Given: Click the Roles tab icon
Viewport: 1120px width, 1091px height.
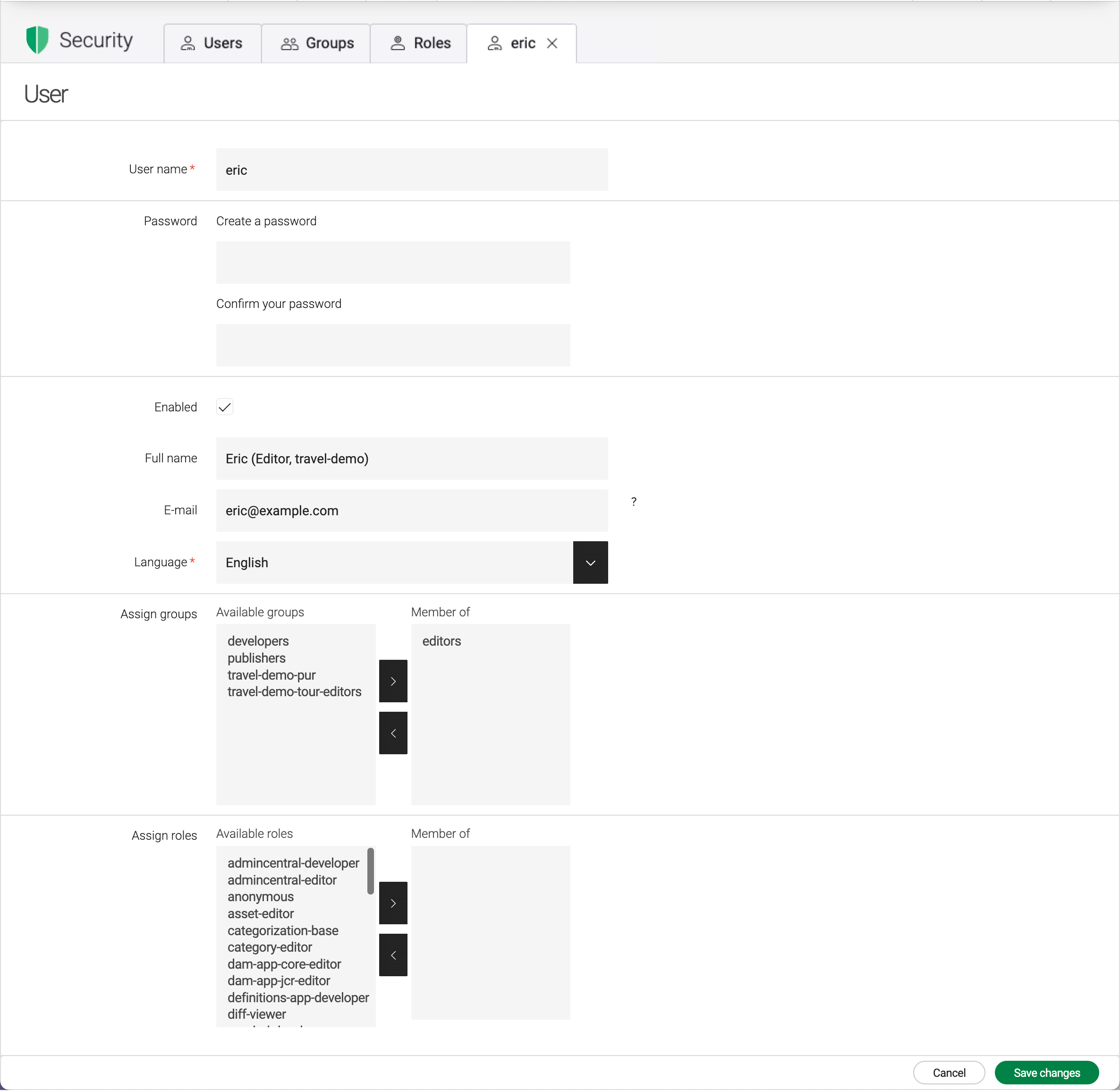Looking at the screenshot, I should click(x=399, y=43).
